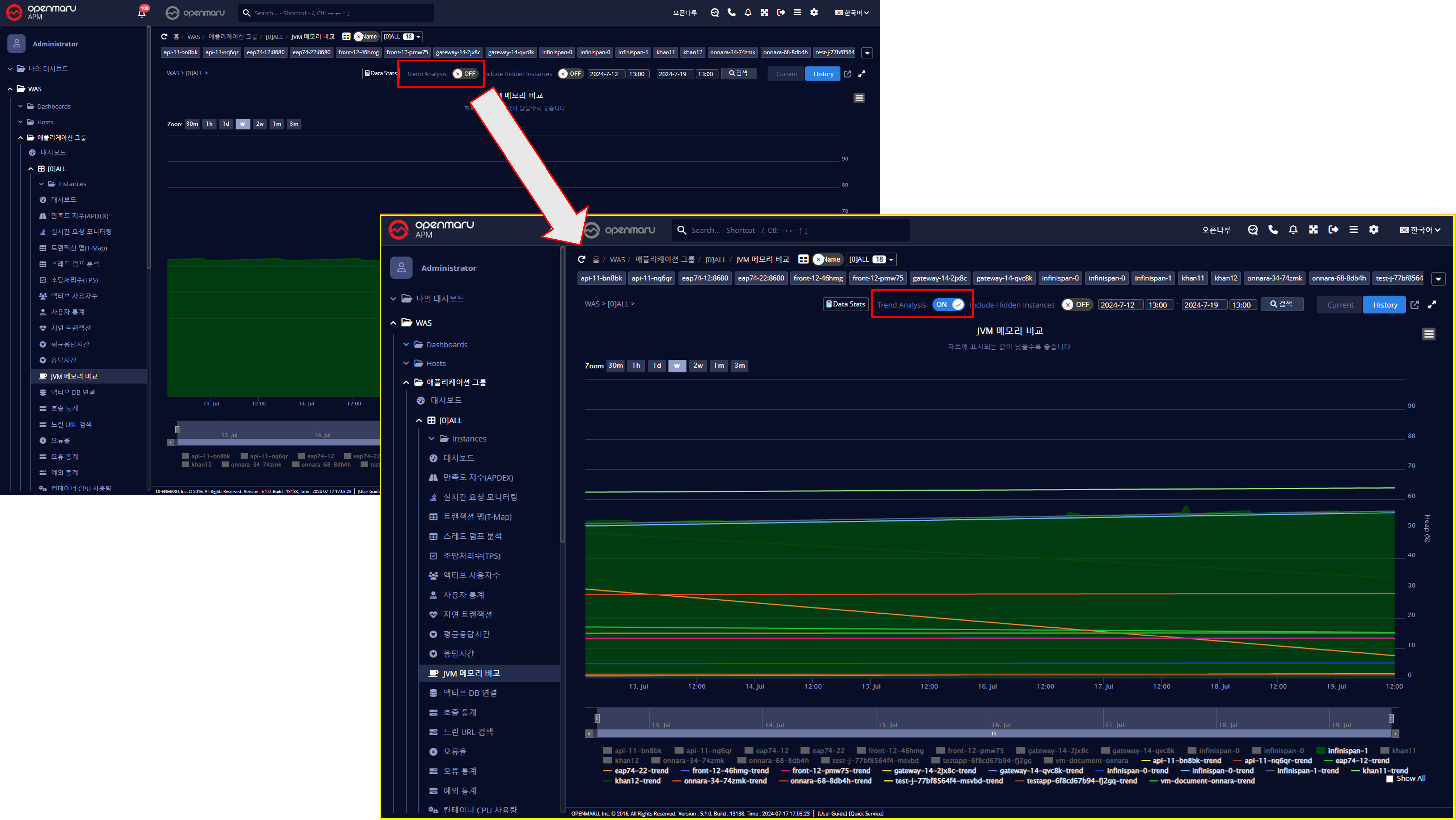The image size is (1456, 820).
Task: Click the 검색 search button in lower panel
Action: pos(1281,304)
